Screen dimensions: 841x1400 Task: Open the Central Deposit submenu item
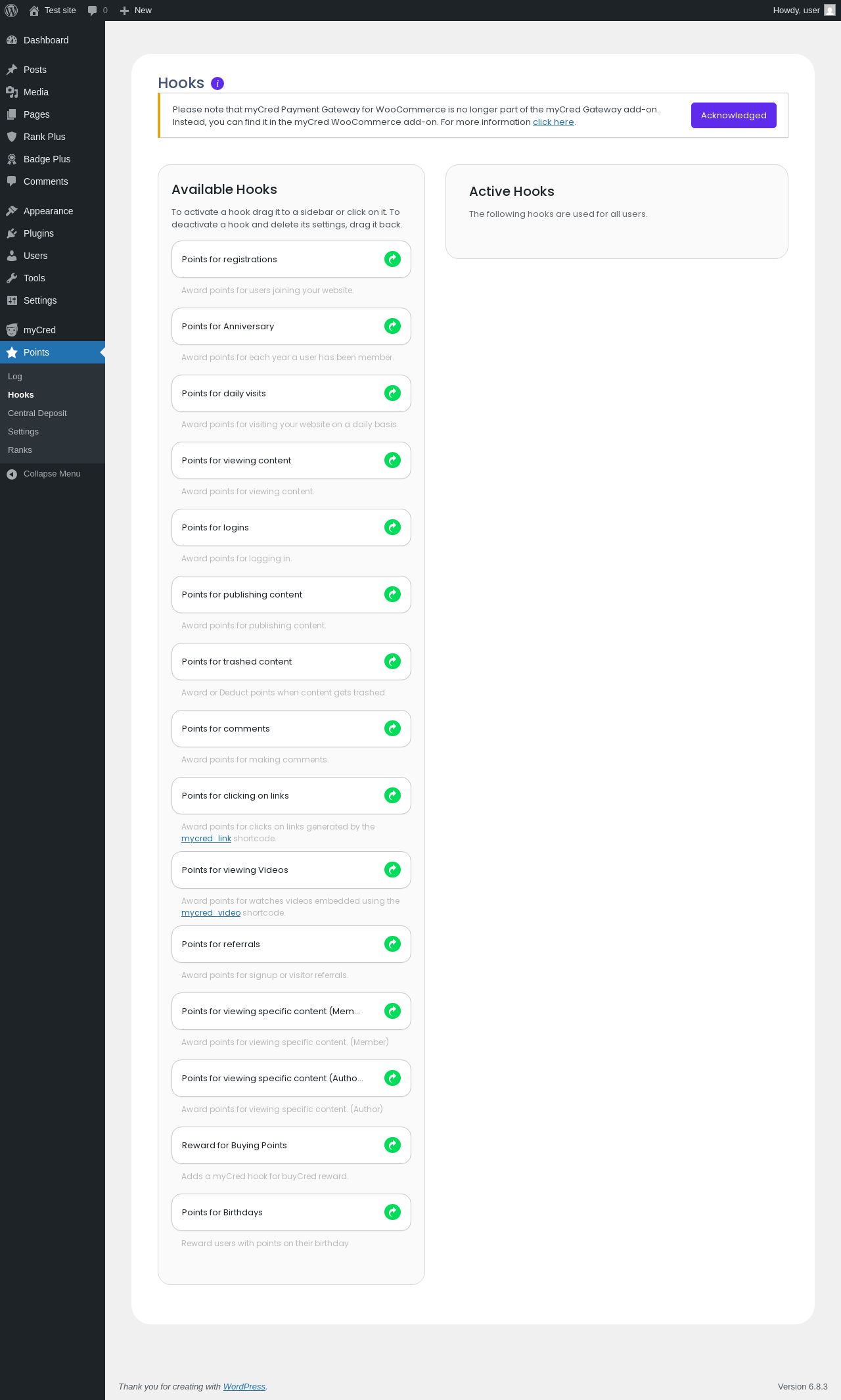click(37, 413)
